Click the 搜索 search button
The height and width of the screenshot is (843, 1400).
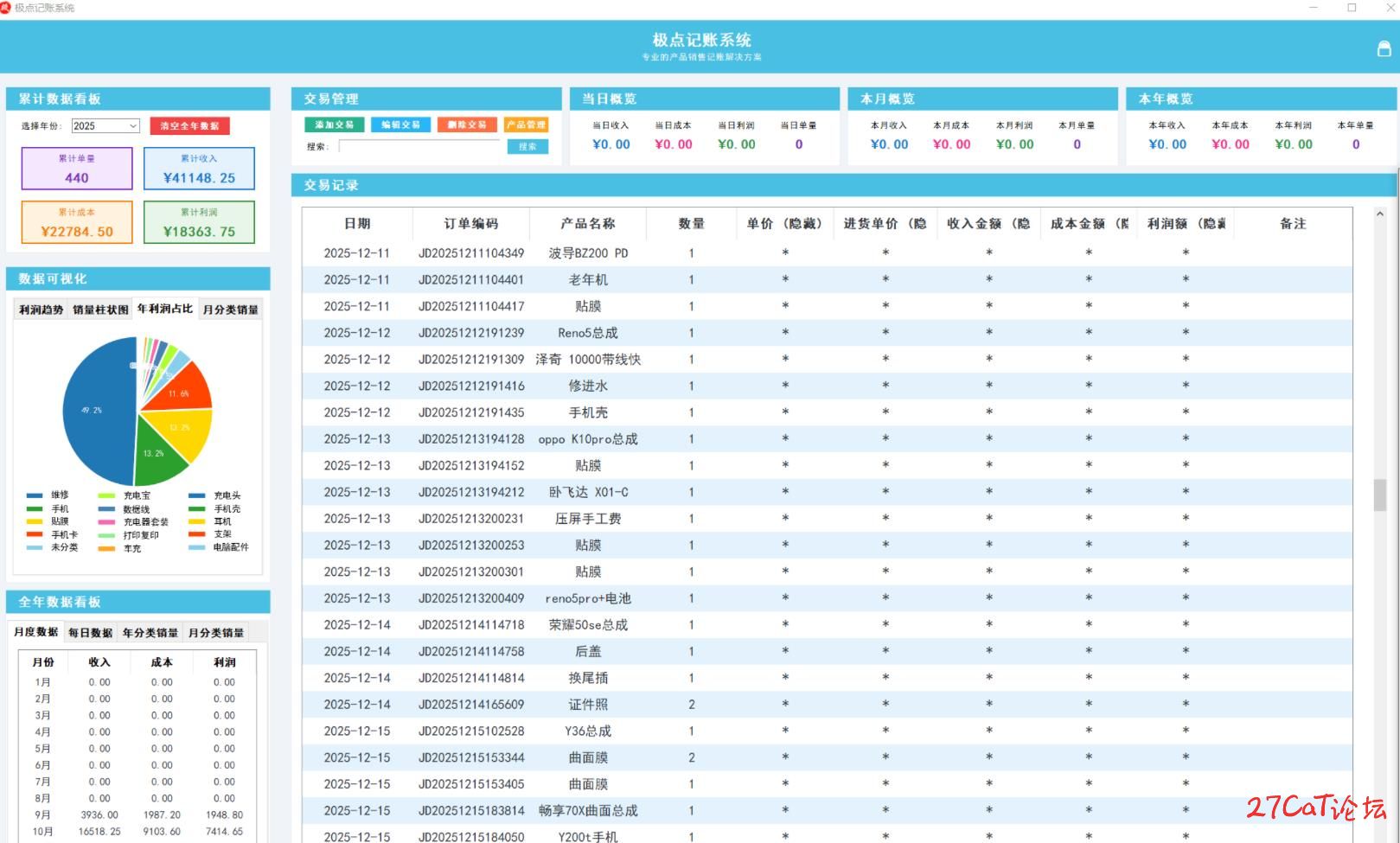pyautogui.click(x=527, y=147)
